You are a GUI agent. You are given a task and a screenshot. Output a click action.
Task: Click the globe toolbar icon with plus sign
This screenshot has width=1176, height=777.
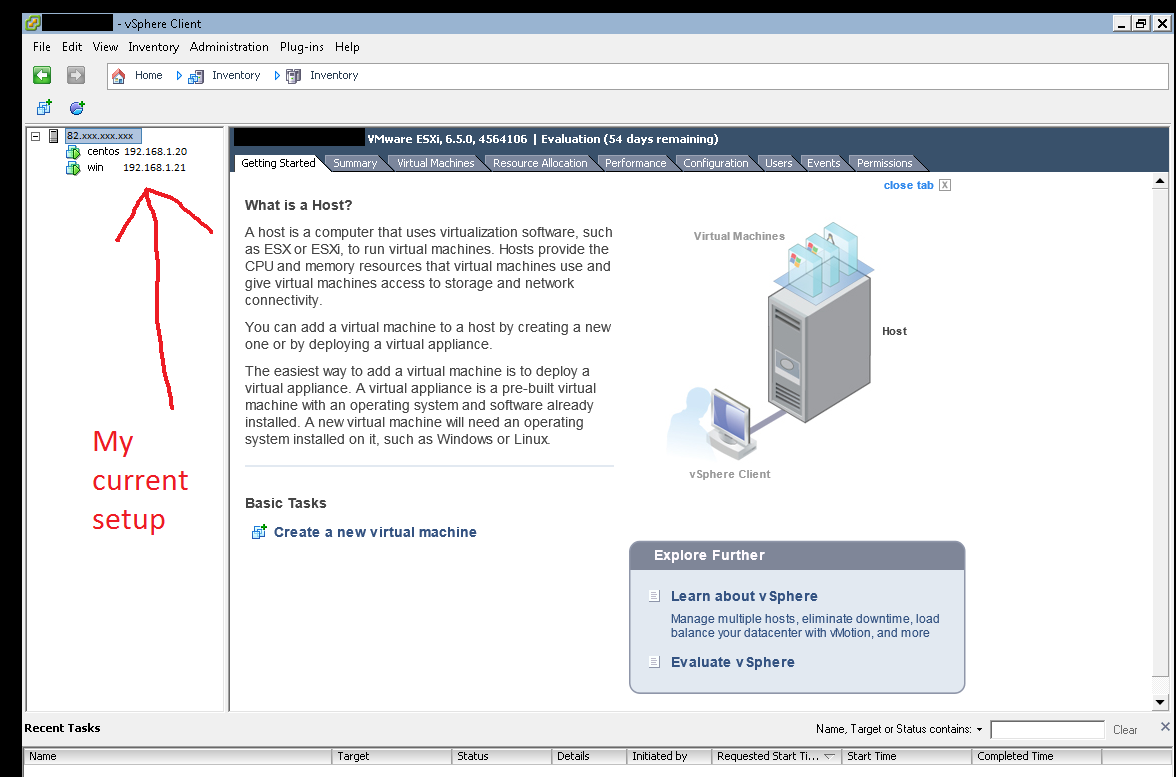pos(77,108)
